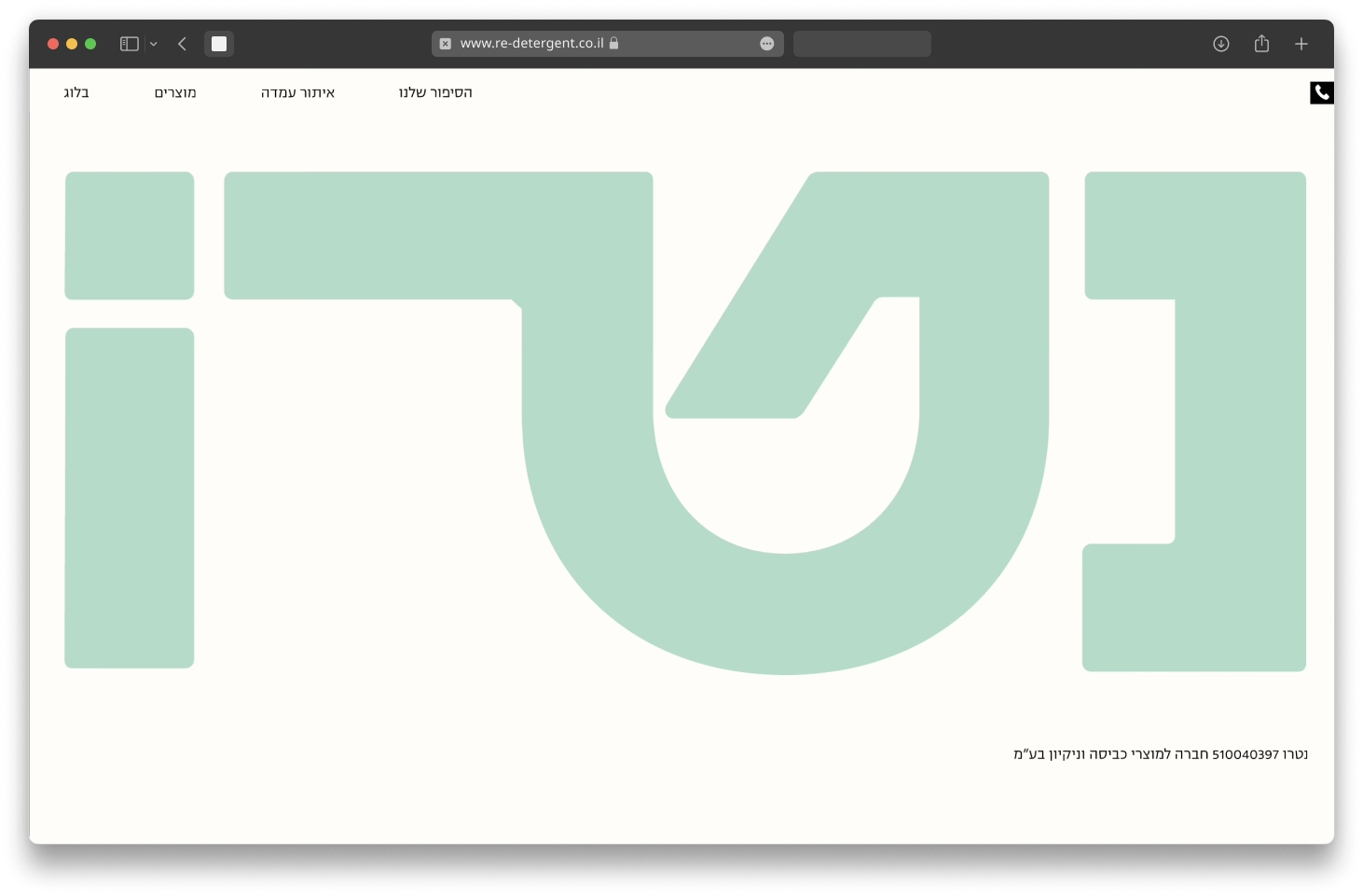Minimize the window with yellow button

72,44
